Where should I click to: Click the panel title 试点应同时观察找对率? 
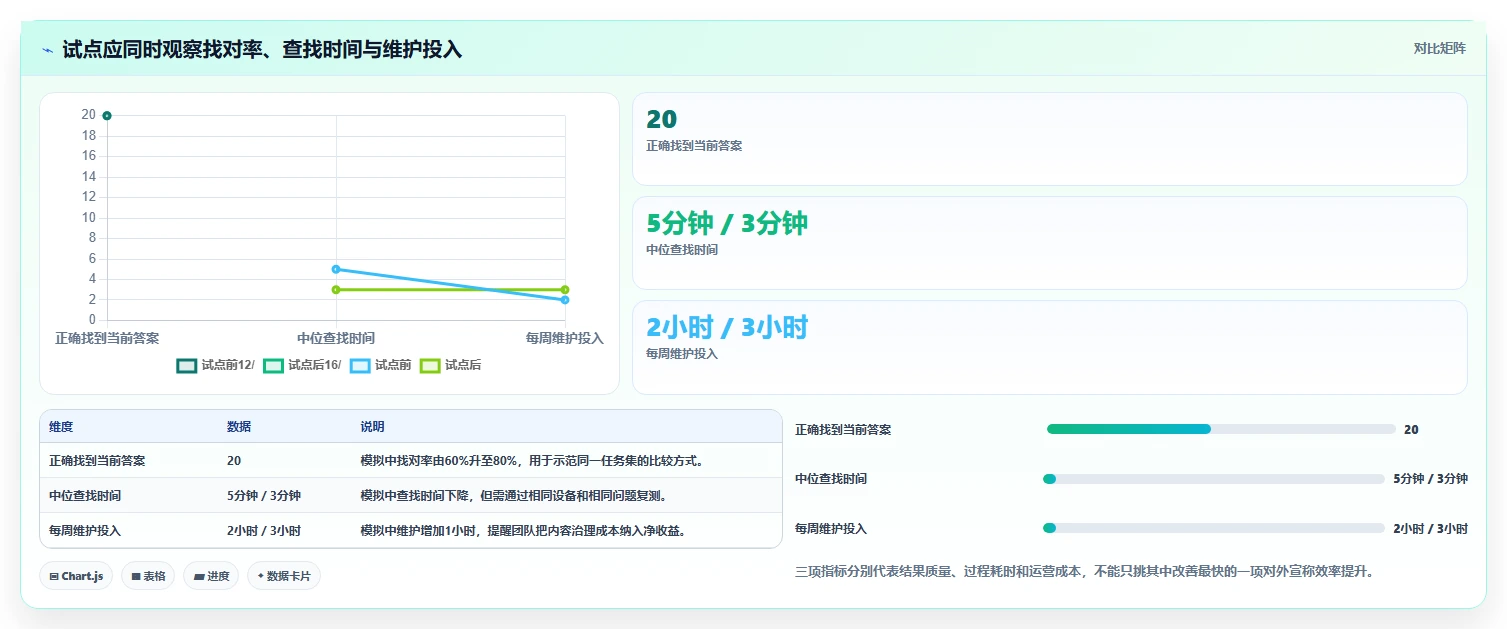point(262,49)
